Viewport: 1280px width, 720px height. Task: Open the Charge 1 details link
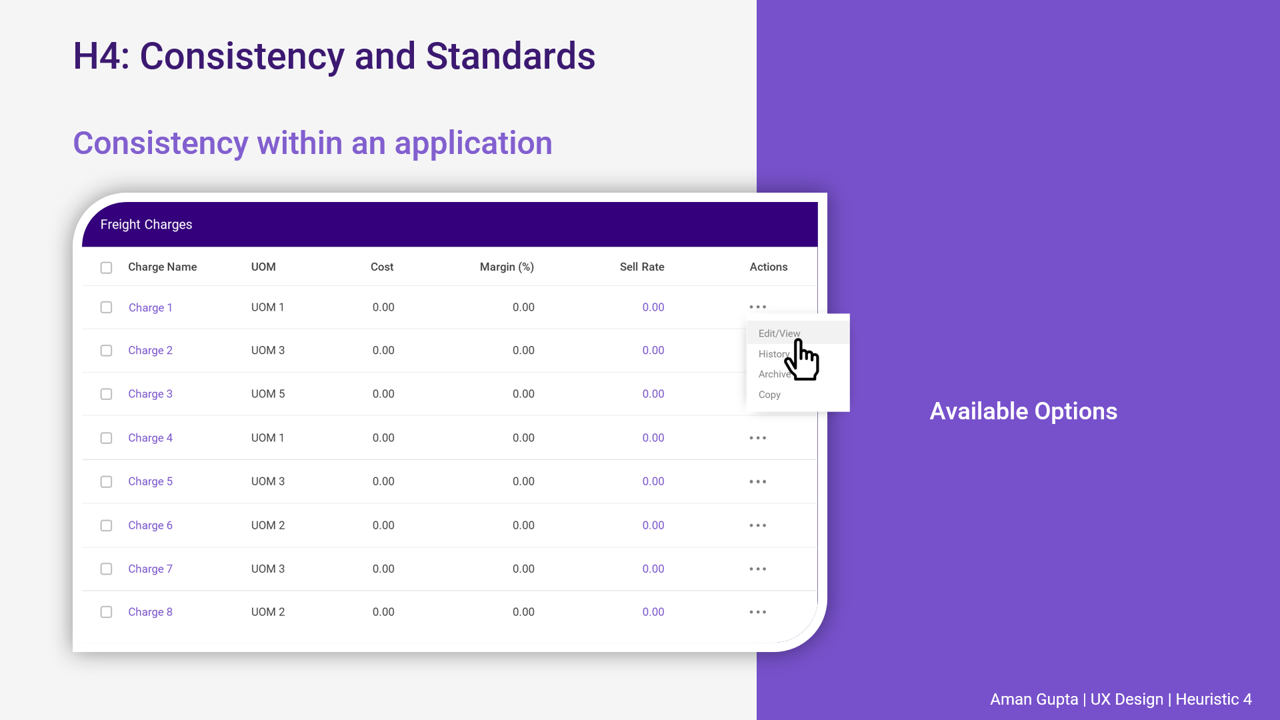point(150,307)
